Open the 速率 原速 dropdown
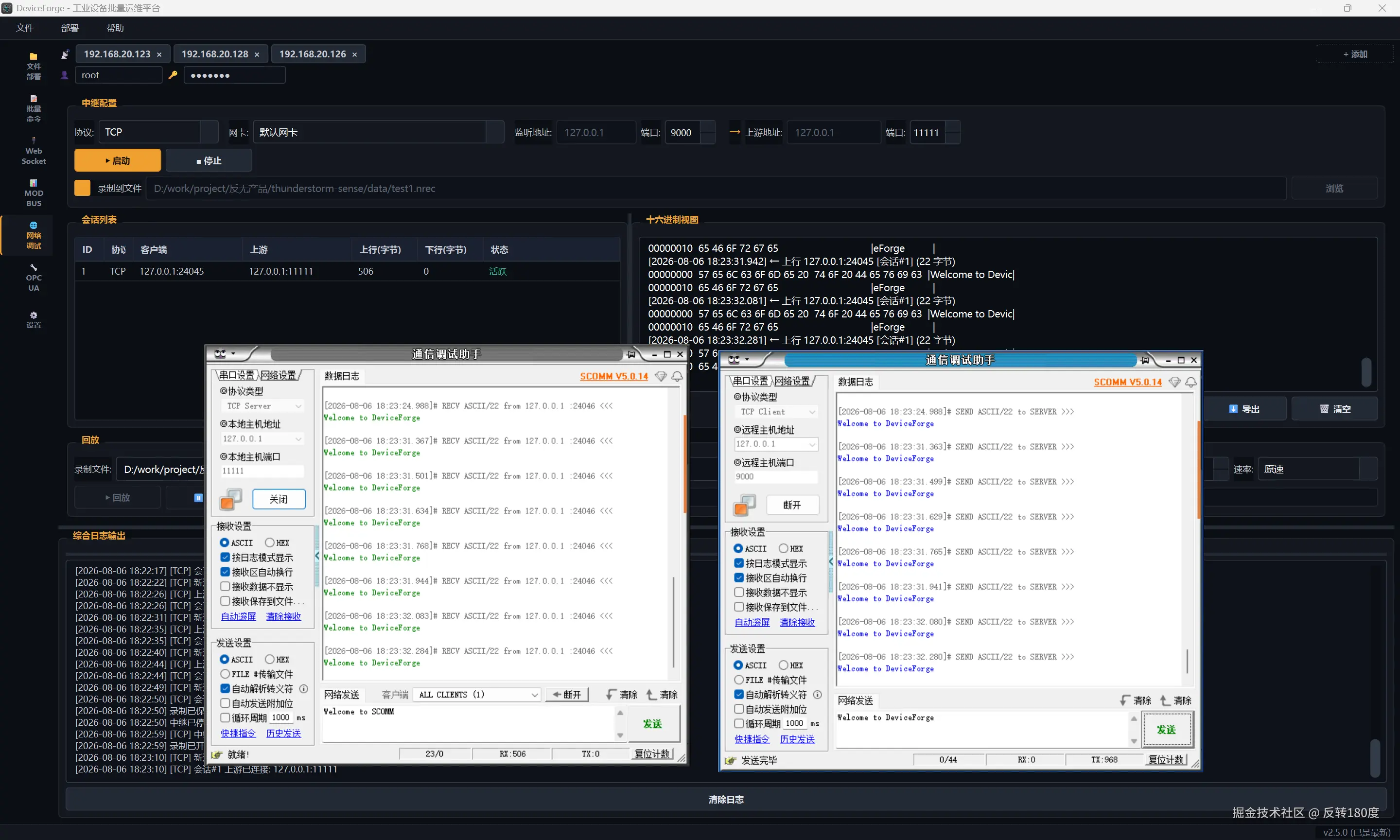Image resolution: width=1400 pixels, height=840 pixels. (1317, 469)
